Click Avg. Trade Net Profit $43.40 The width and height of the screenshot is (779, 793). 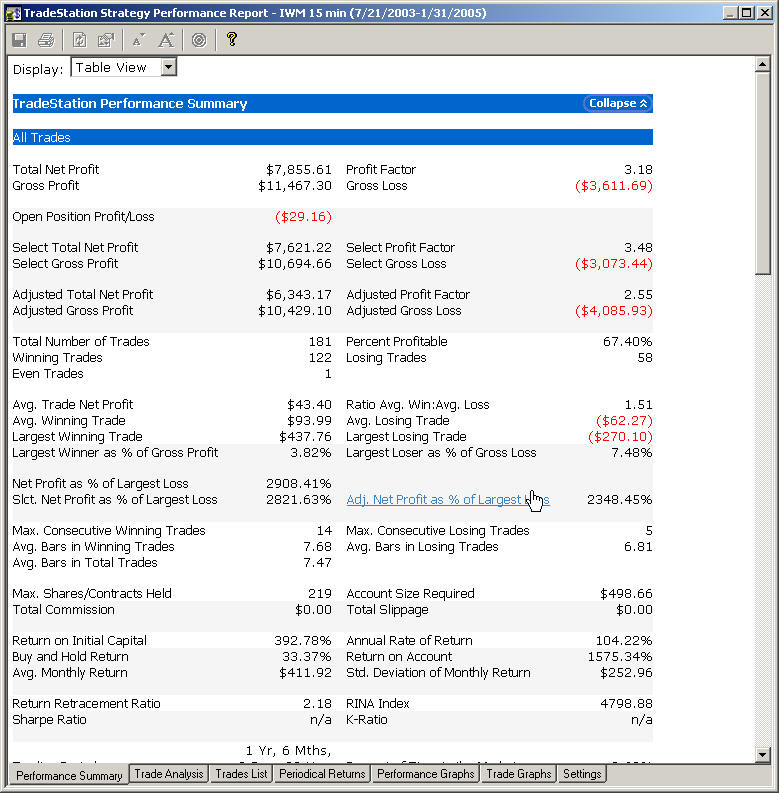pyautogui.click(x=309, y=405)
